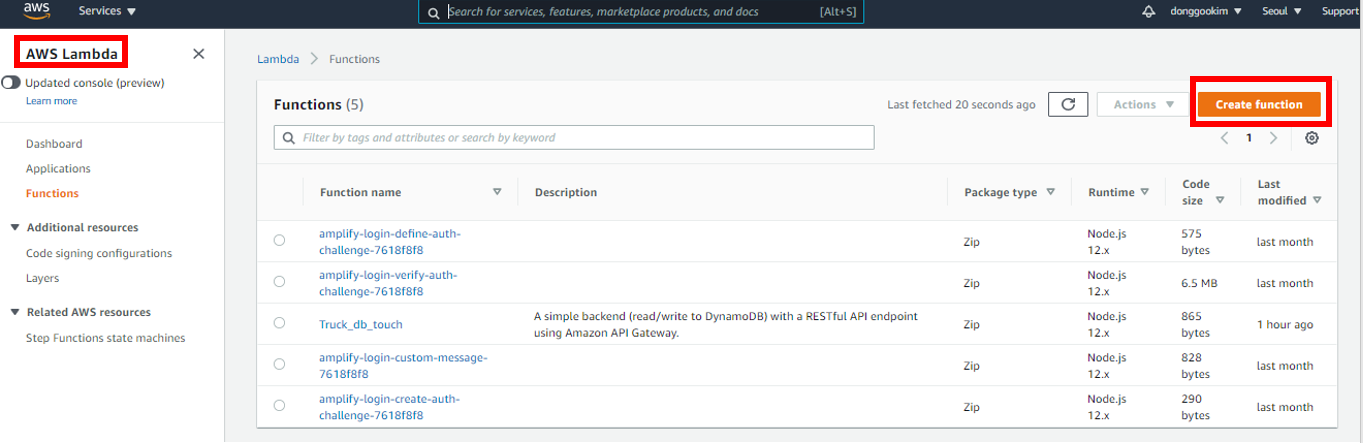Image resolution: width=1363 pixels, height=443 pixels.
Task: Click the Create function button
Action: (1258, 104)
